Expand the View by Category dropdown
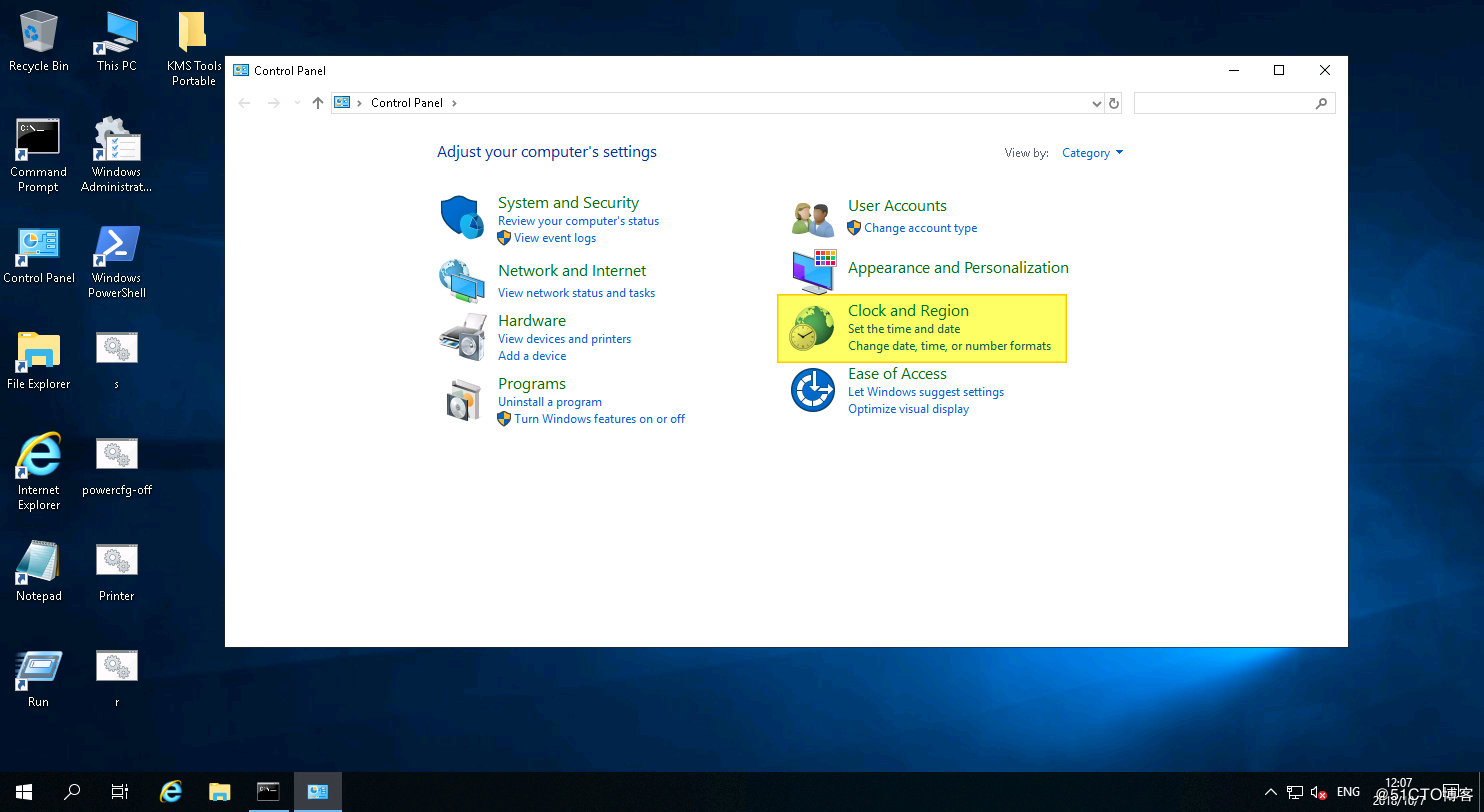1484x812 pixels. [x=1092, y=153]
